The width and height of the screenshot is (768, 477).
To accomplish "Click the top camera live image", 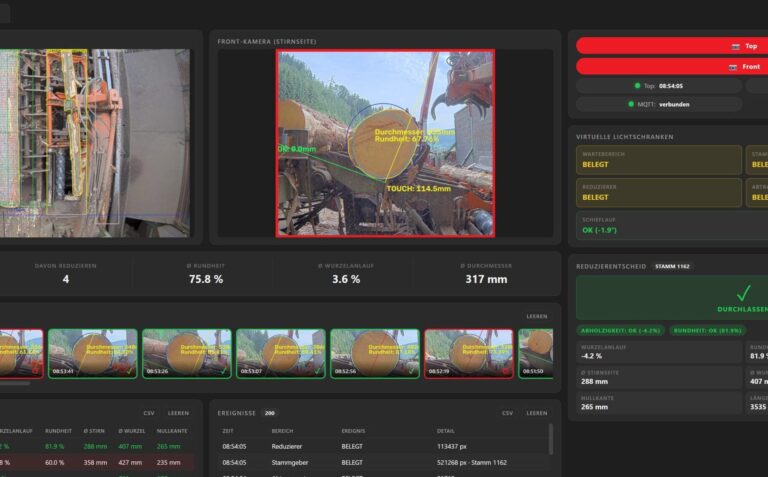I will coord(95,143).
